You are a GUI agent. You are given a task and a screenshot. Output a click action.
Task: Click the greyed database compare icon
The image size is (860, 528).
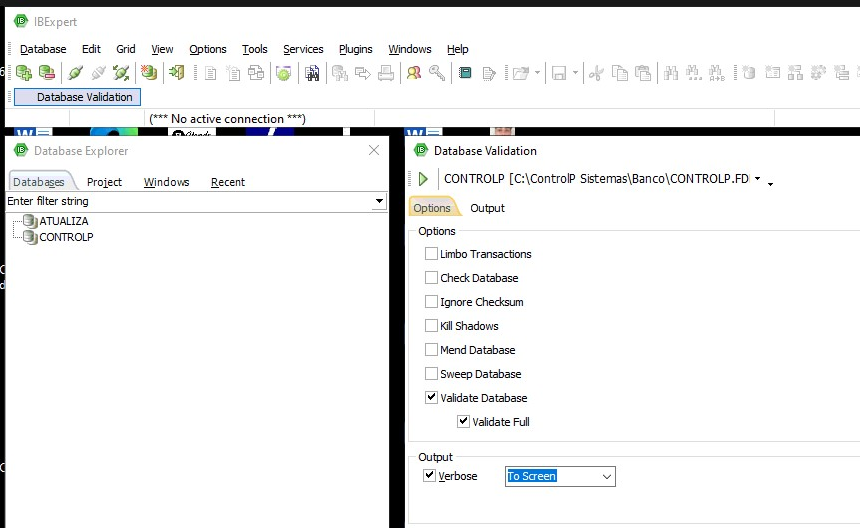coord(340,73)
